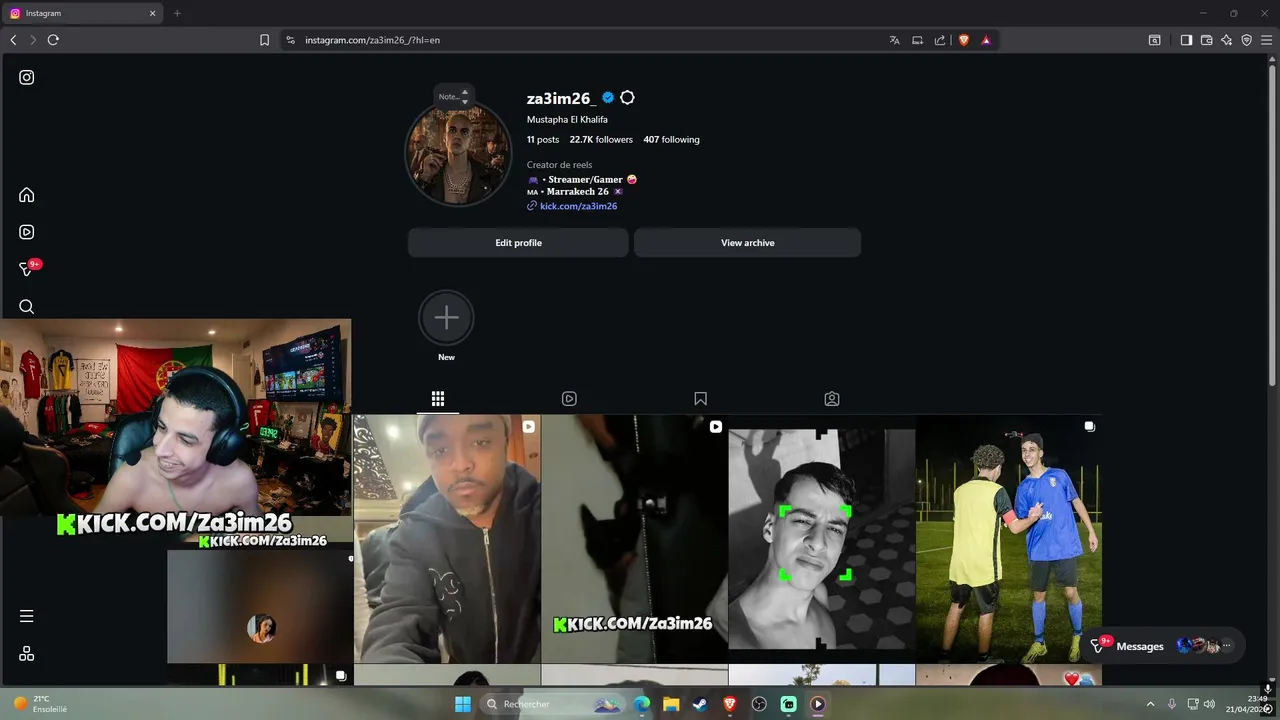Open the profile picture
Image resolution: width=1280 pixels, height=720 pixels.
(x=458, y=155)
